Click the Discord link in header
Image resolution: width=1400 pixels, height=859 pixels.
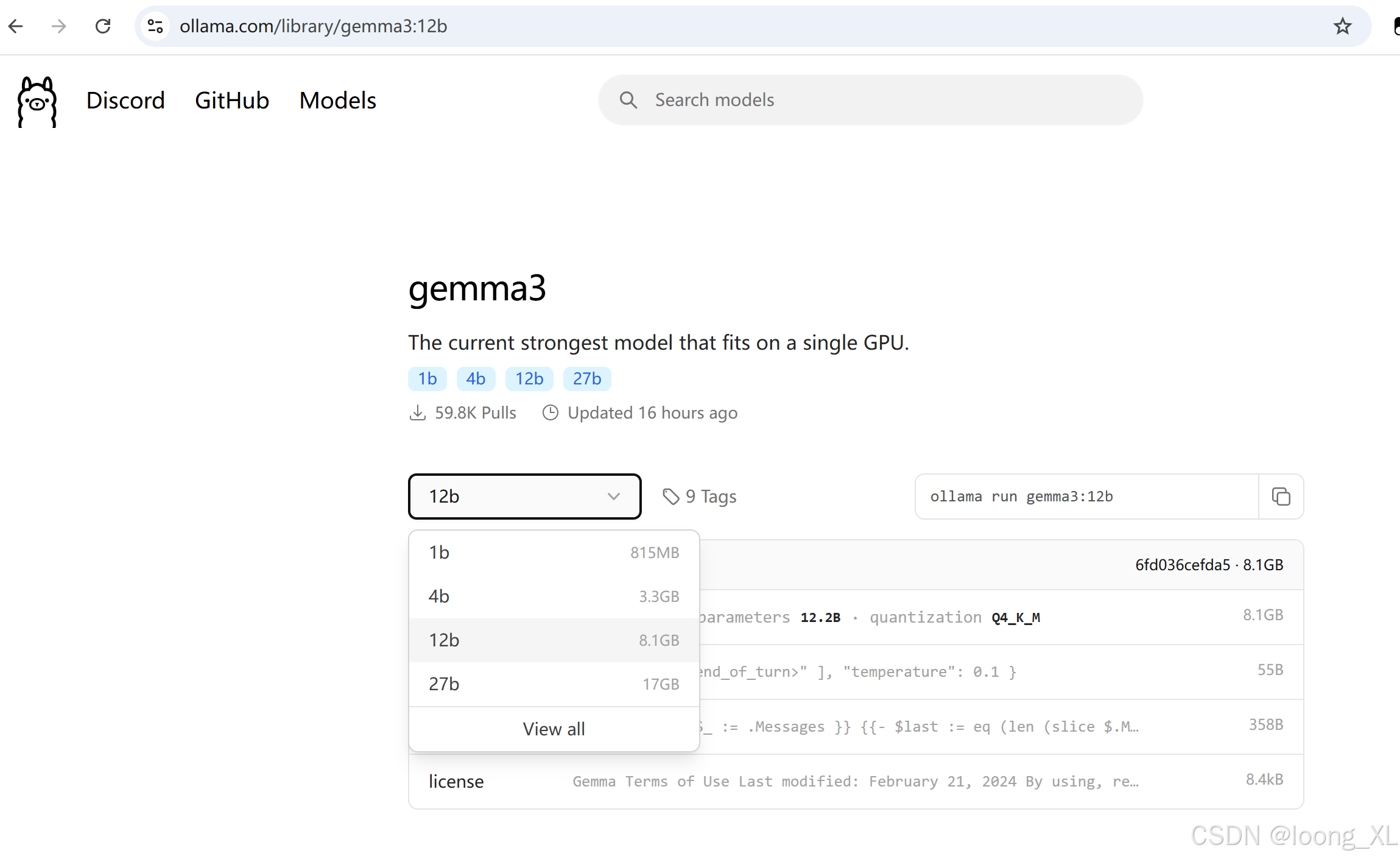pos(125,101)
